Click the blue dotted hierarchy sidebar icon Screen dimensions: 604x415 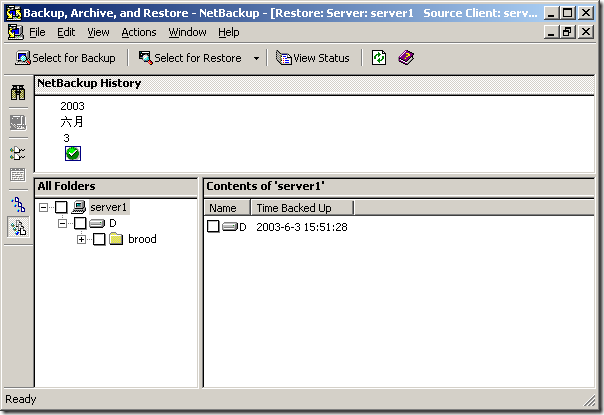18,204
